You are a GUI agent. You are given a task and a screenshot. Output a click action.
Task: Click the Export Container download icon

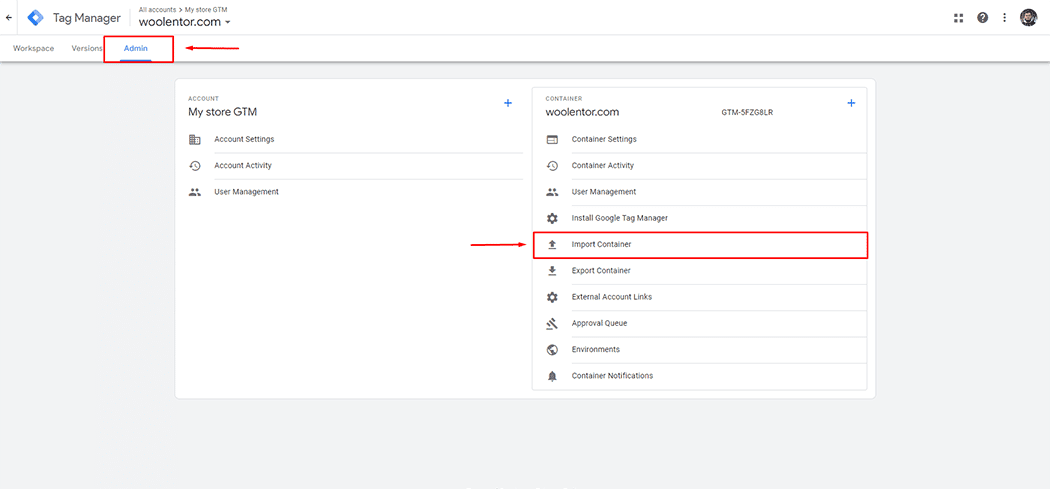pyautogui.click(x=552, y=271)
